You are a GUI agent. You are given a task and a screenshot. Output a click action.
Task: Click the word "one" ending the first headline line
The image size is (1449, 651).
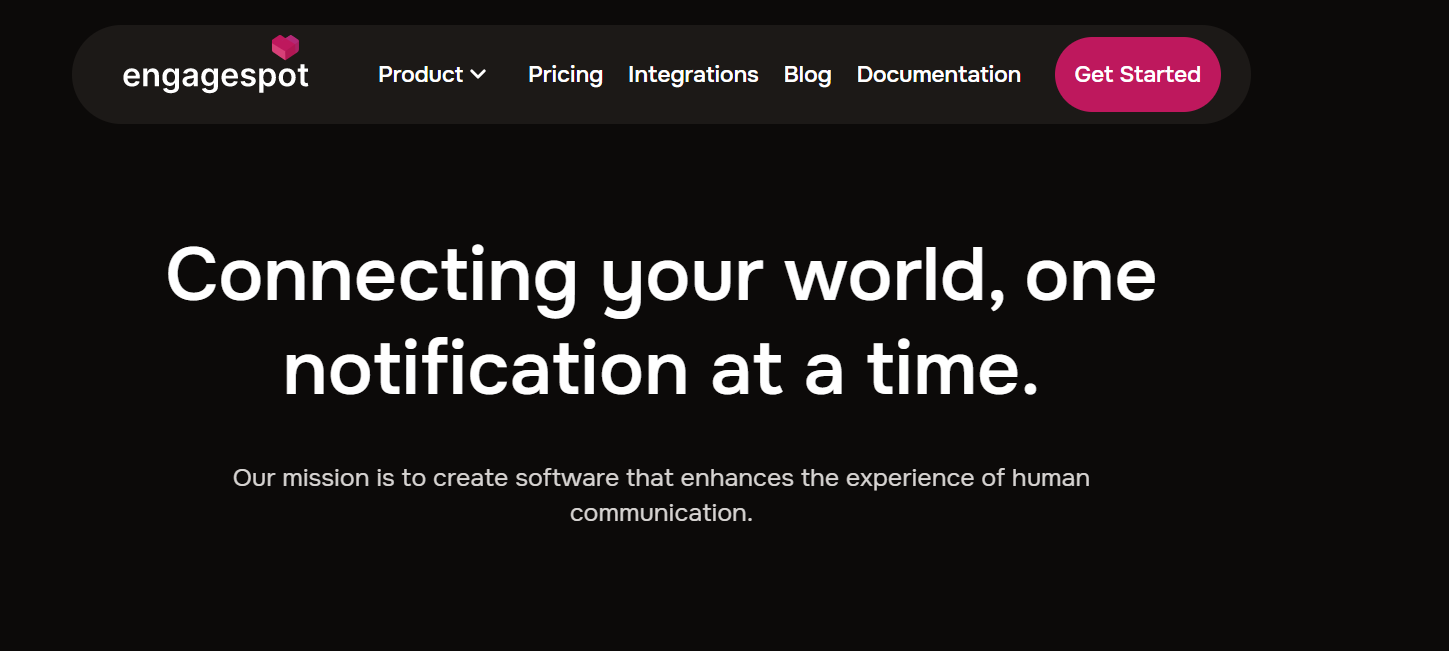(x=1090, y=274)
